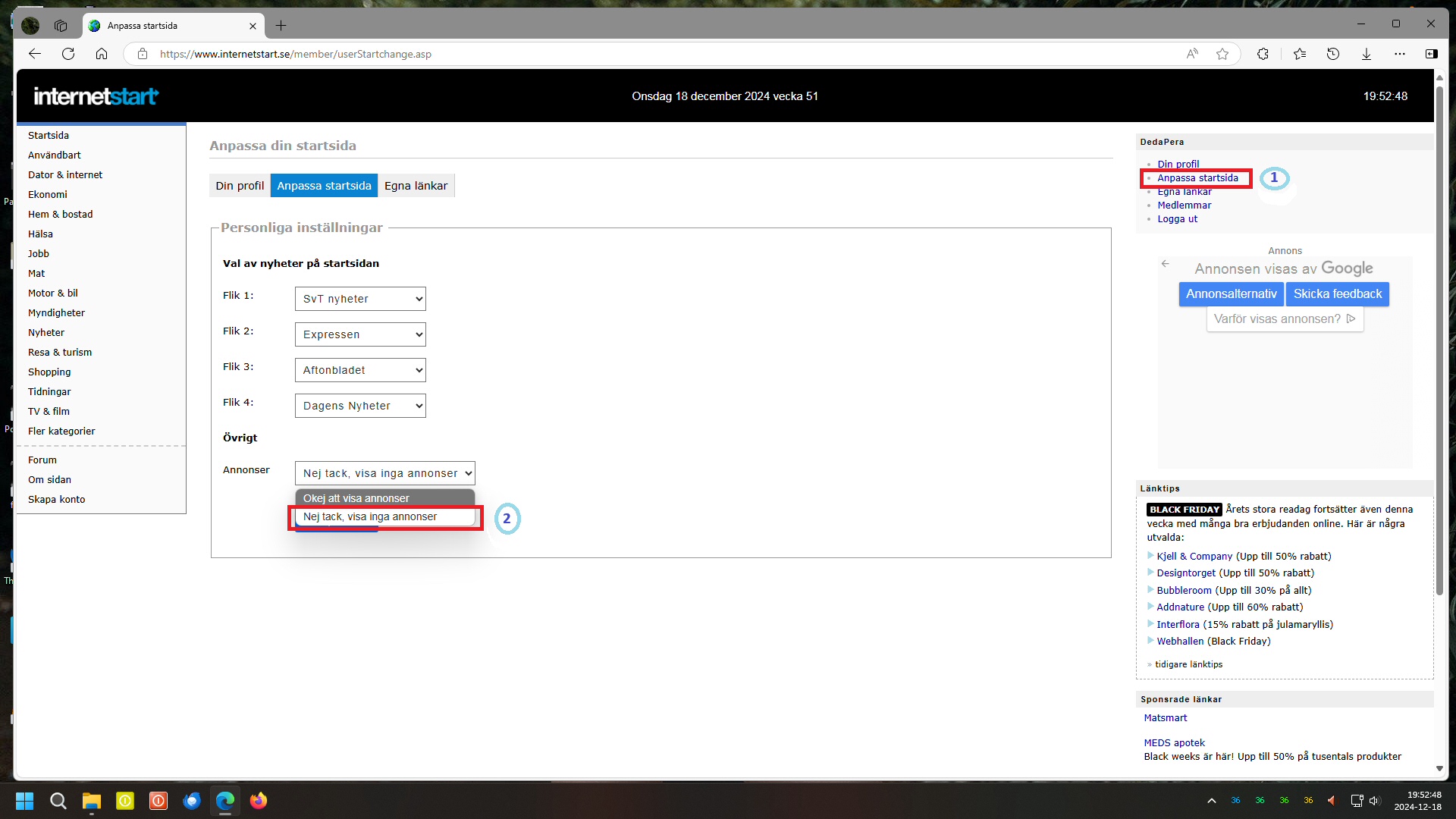The image size is (1456, 819).
Task: Open Din profil link in DedaPera box
Action: click(1178, 164)
